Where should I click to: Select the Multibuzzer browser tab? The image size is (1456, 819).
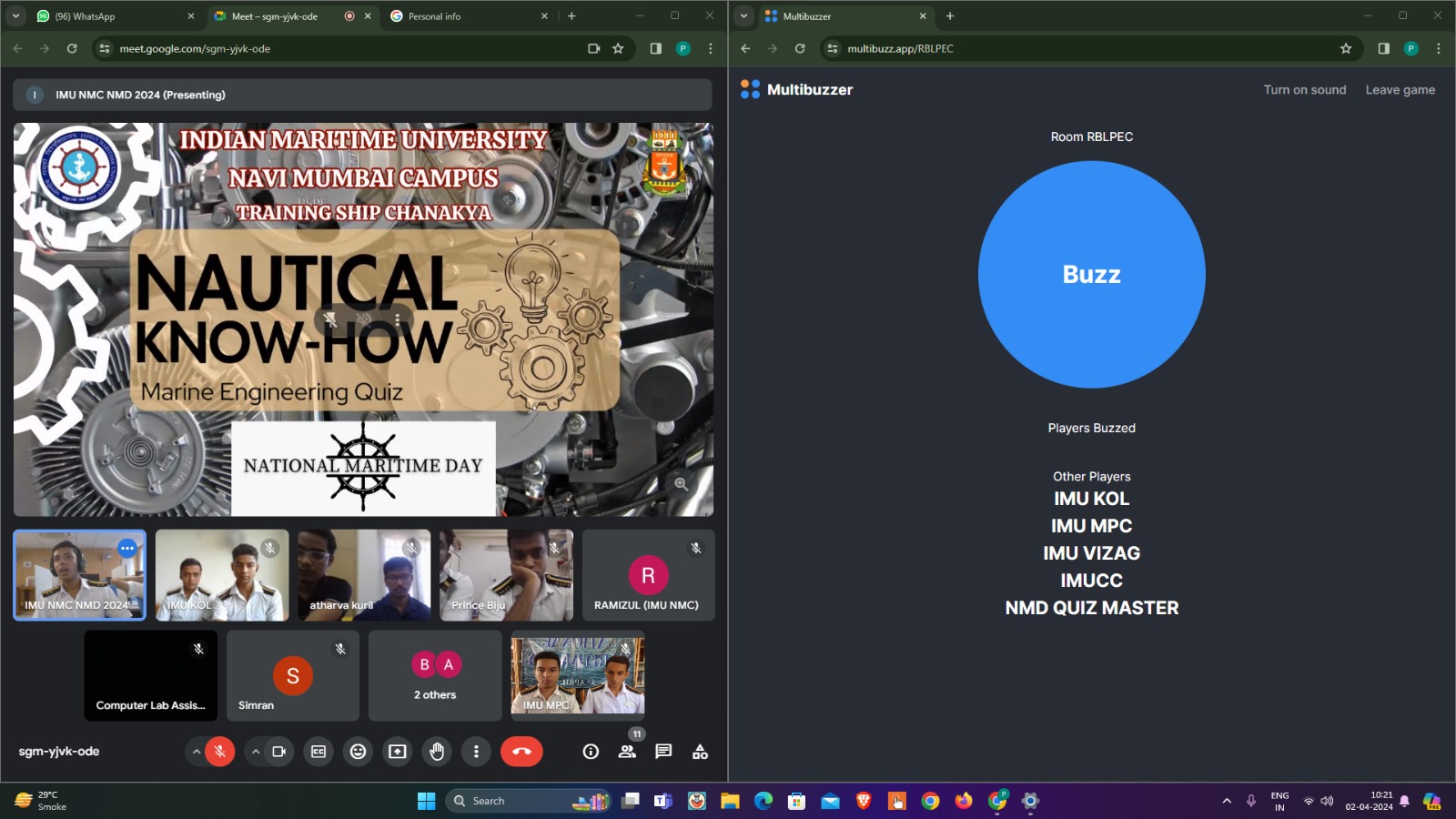(x=844, y=16)
